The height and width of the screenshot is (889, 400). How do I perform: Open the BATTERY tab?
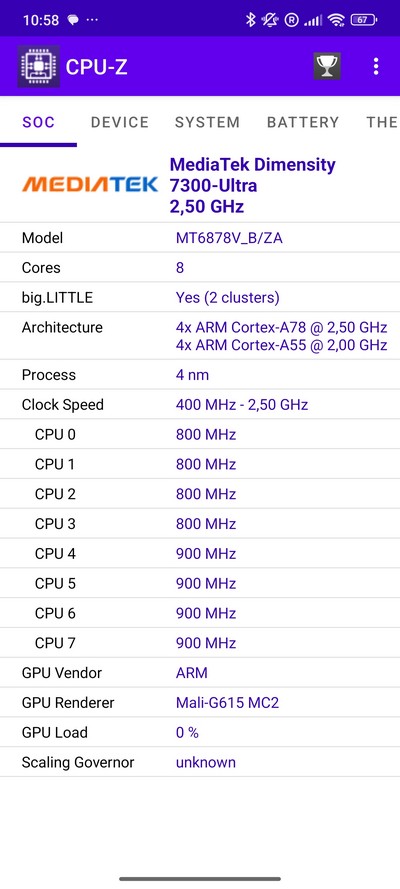tap(303, 122)
